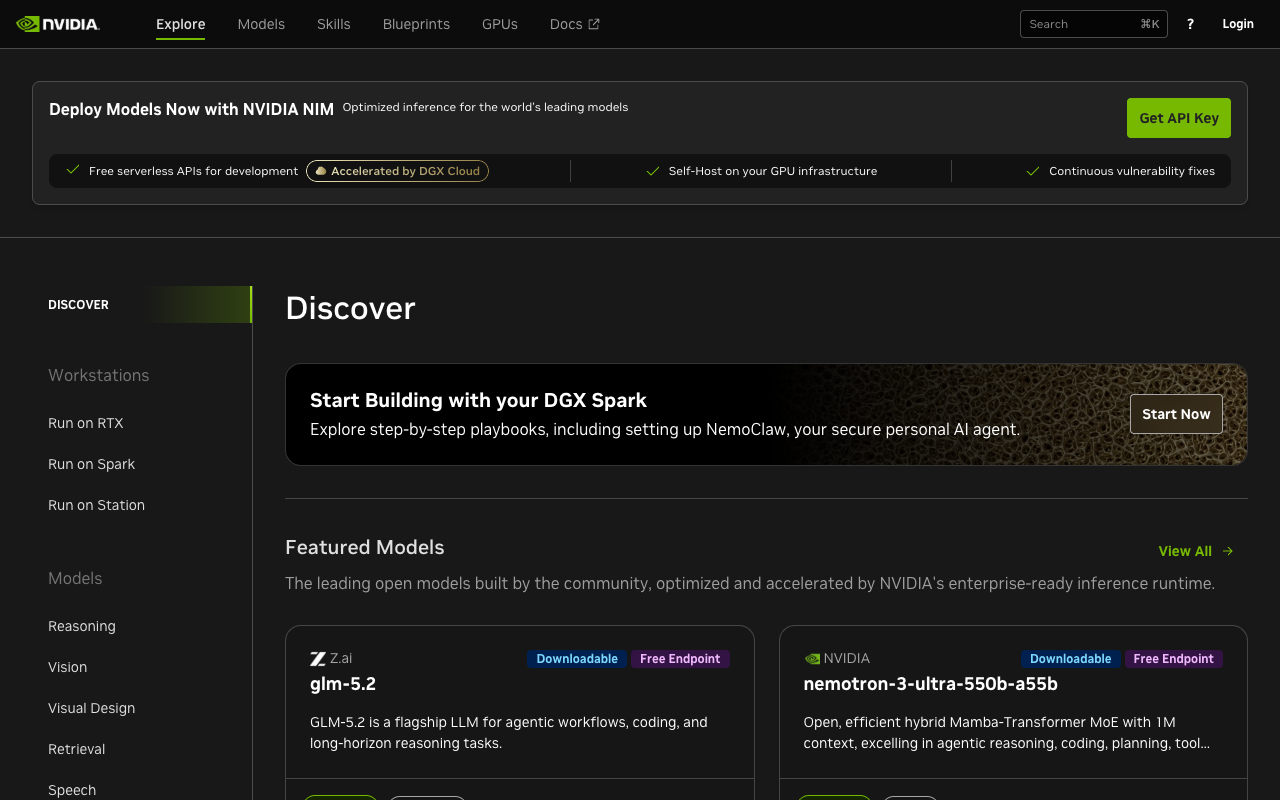Open the Models tab in top navigation
The image size is (1280, 800).
click(x=261, y=24)
